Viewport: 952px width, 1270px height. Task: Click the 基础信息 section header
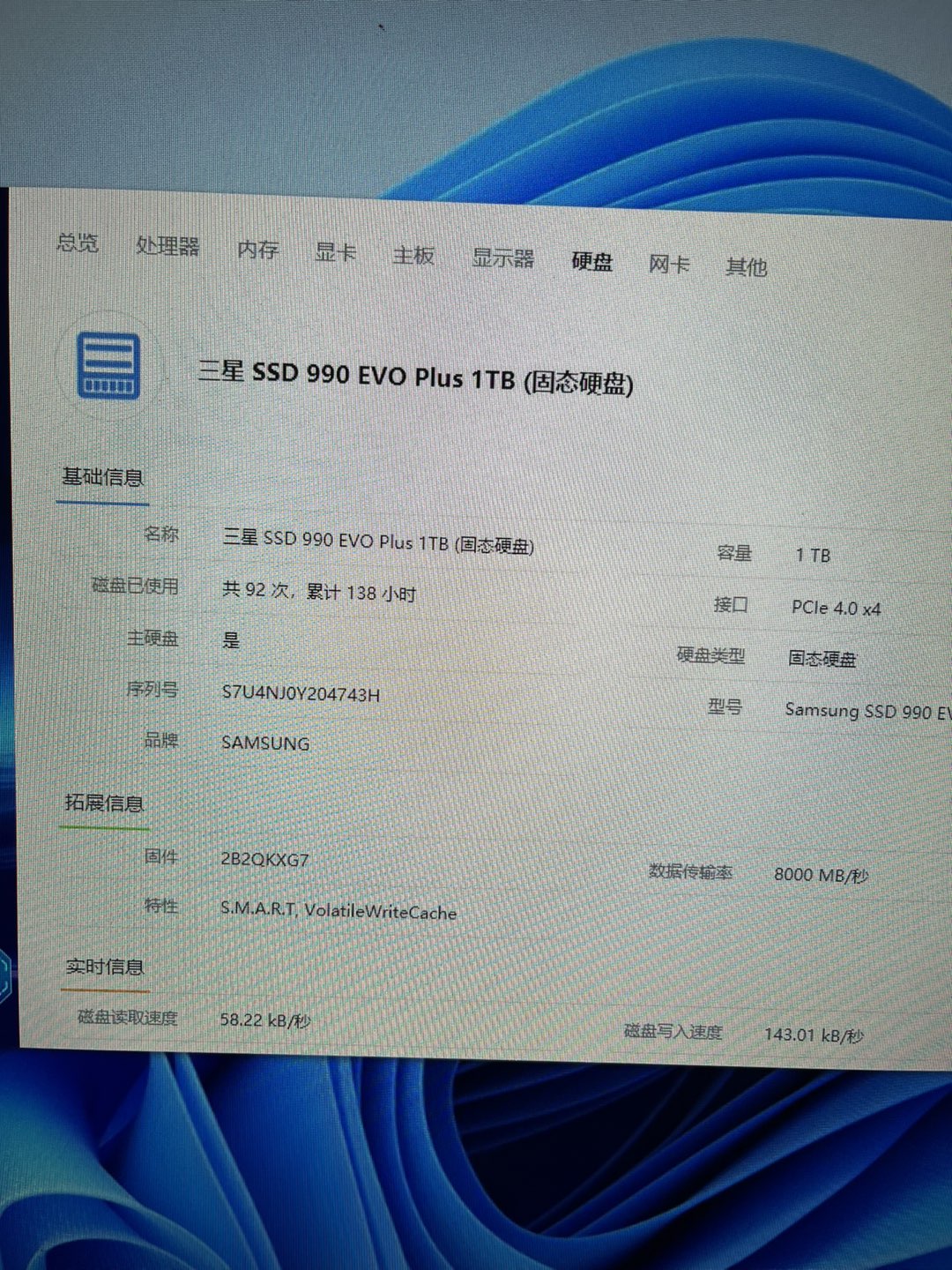(x=102, y=477)
